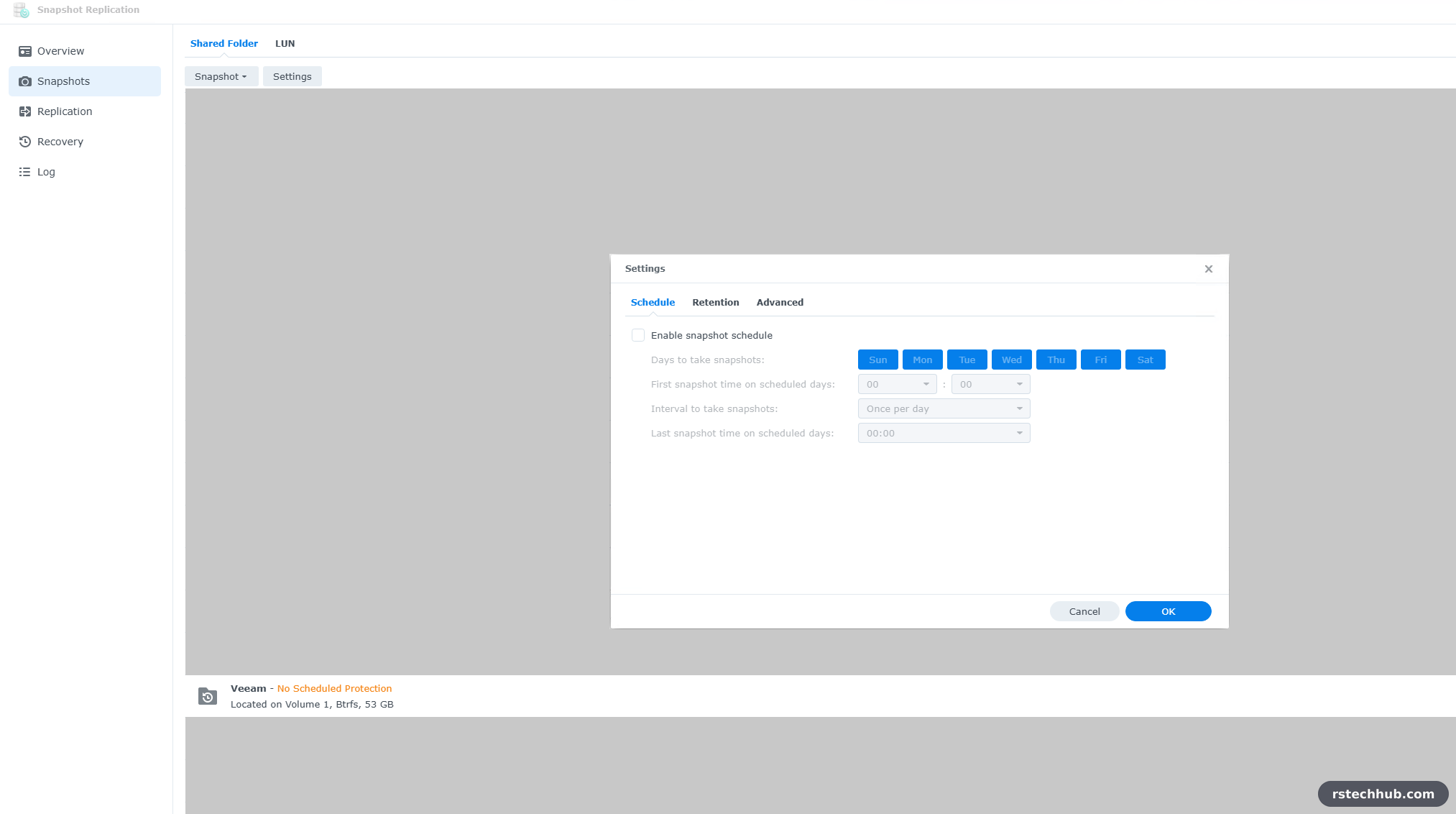Toggle Thu day button

[x=1056, y=360]
